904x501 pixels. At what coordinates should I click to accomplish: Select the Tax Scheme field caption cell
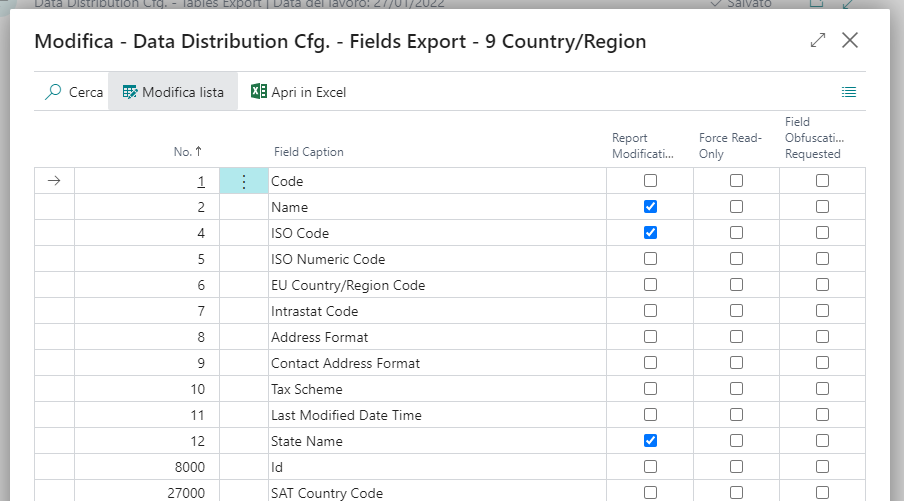(306, 389)
